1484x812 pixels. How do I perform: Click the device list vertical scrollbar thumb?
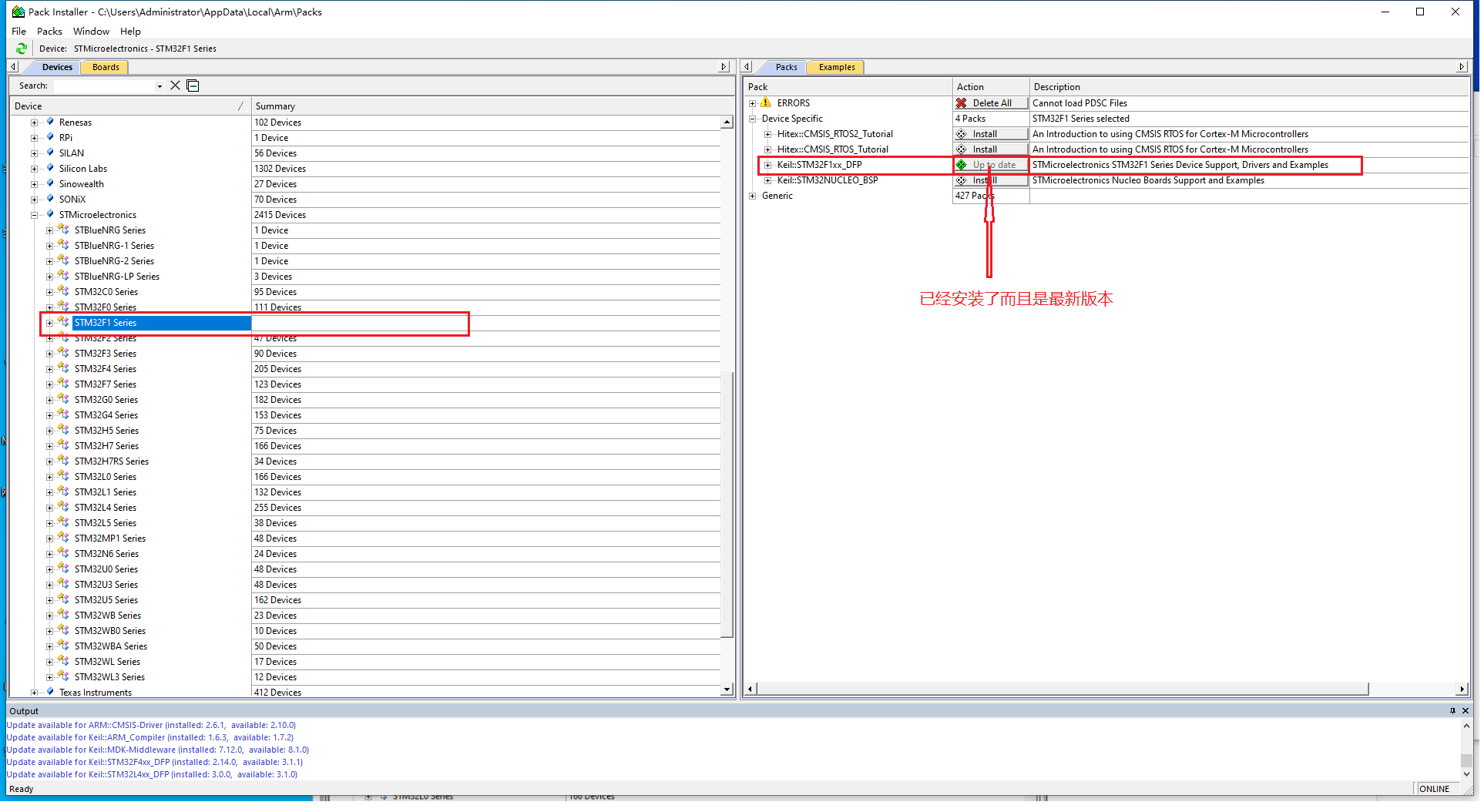point(727,505)
